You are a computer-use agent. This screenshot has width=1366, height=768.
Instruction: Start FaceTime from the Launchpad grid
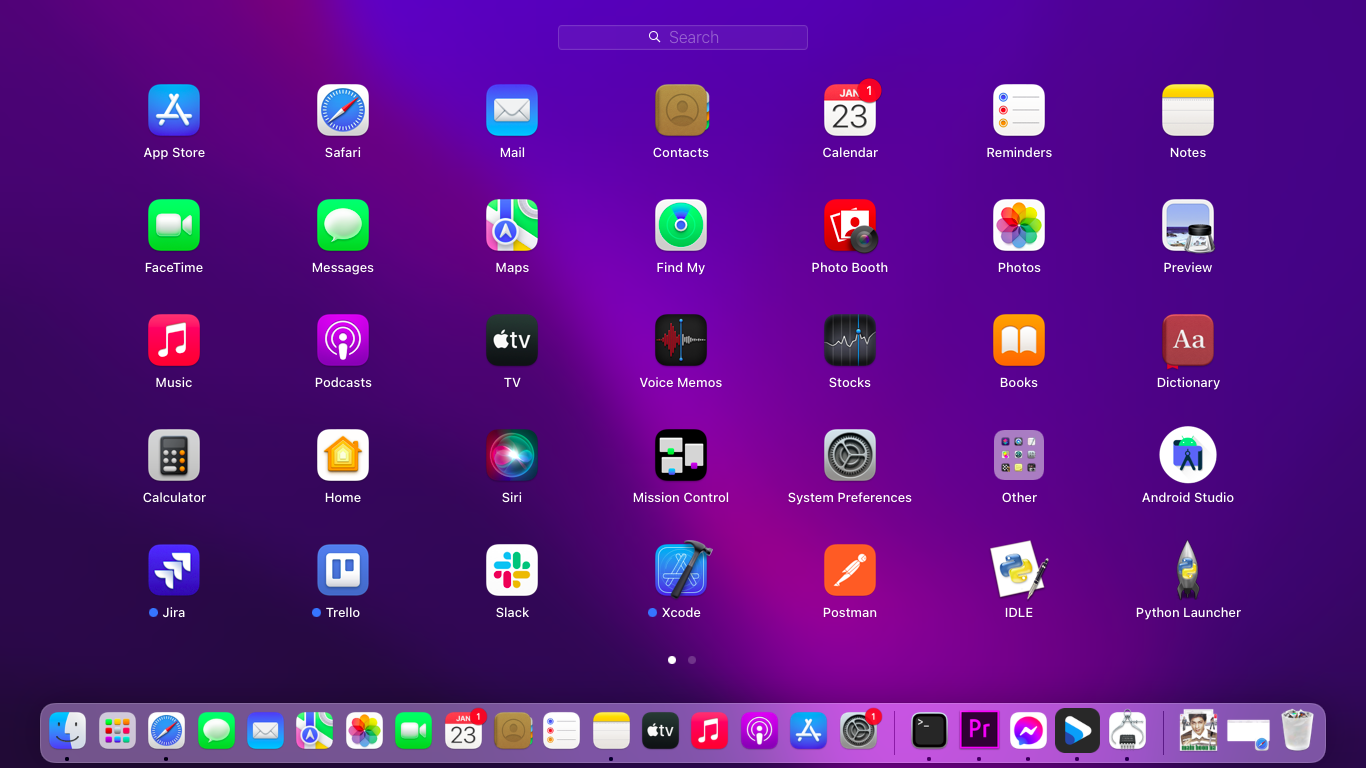coord(174,225)
